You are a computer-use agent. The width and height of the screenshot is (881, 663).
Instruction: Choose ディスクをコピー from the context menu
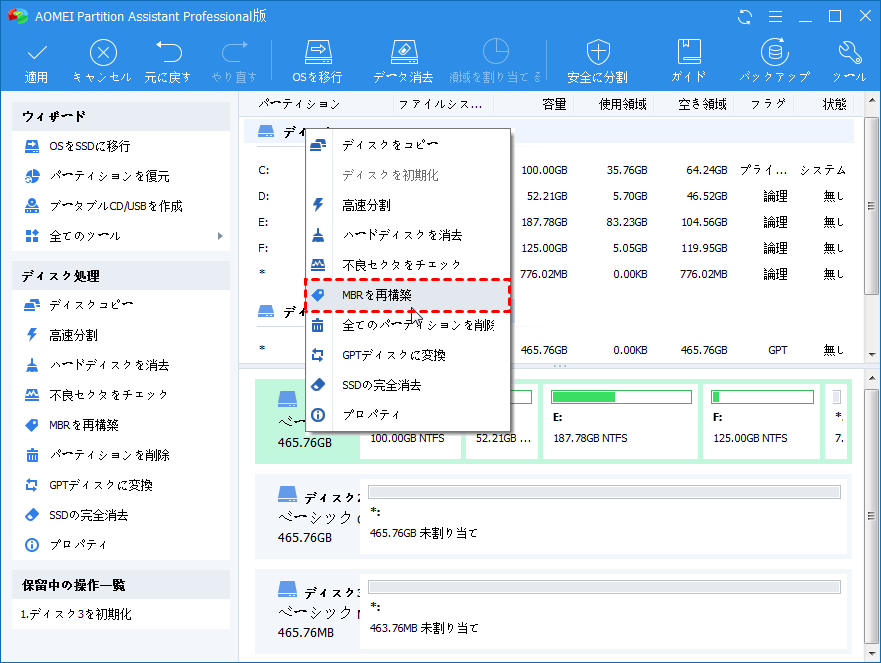408,145
